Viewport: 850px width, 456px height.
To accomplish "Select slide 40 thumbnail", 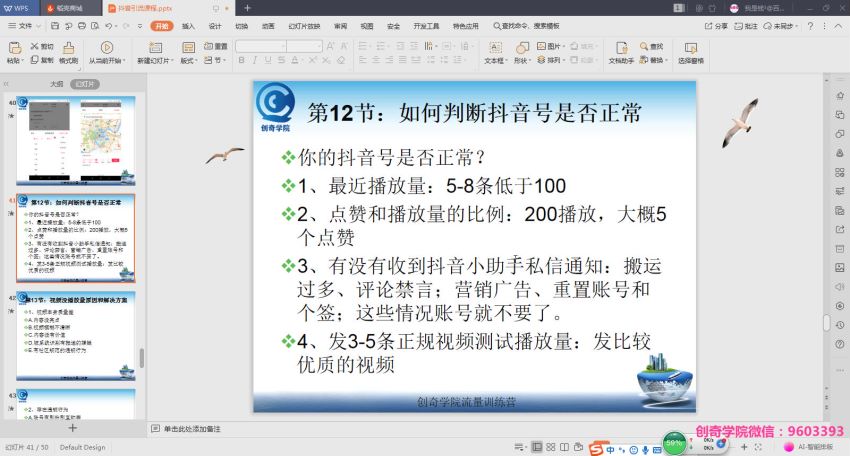I will (76, 141).
